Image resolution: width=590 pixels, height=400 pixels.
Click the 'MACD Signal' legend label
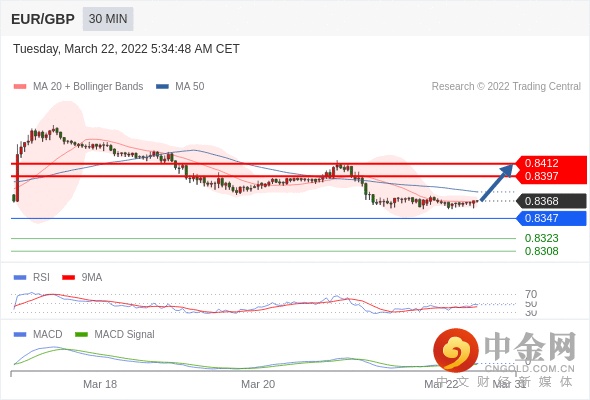[x=124, y=335]
